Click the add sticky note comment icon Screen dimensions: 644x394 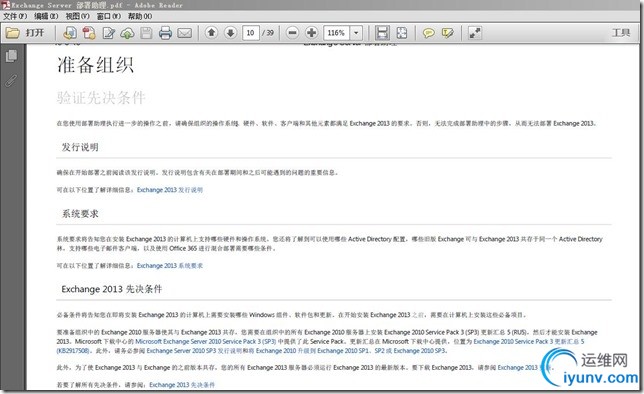point(428,33)
